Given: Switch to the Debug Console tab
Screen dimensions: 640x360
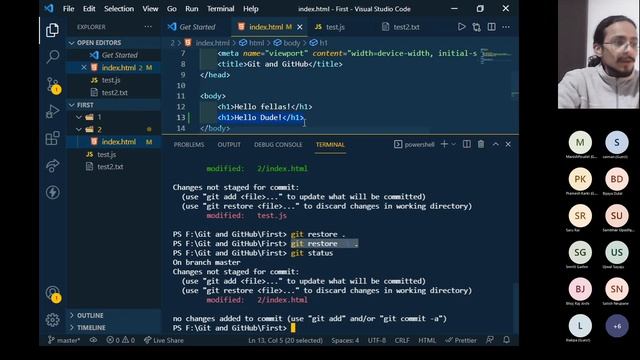Looking at the screenshot, I should coord(278,144).
